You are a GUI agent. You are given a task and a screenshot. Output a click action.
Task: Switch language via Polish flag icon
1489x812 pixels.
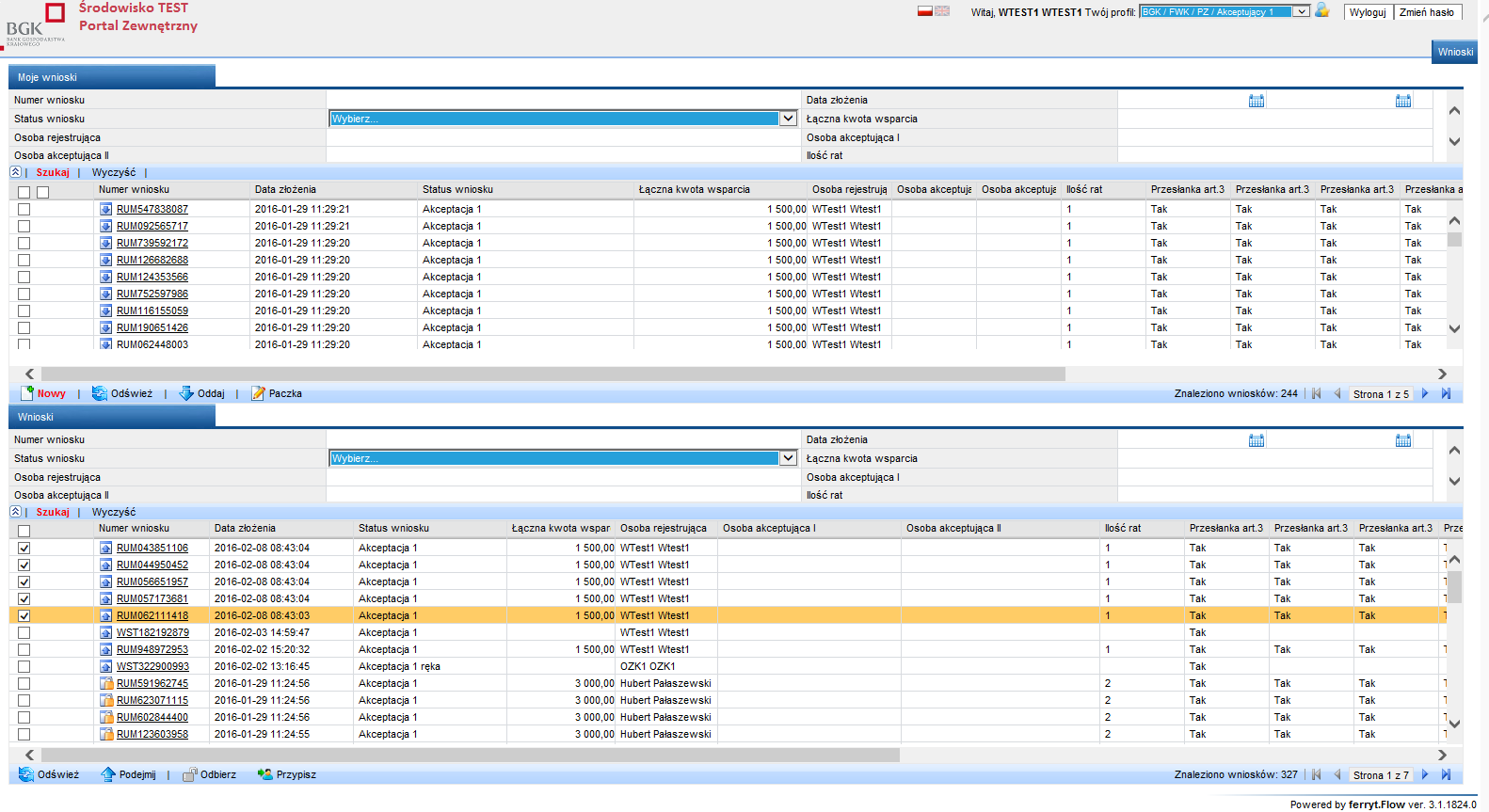click(x=924, y=11)
